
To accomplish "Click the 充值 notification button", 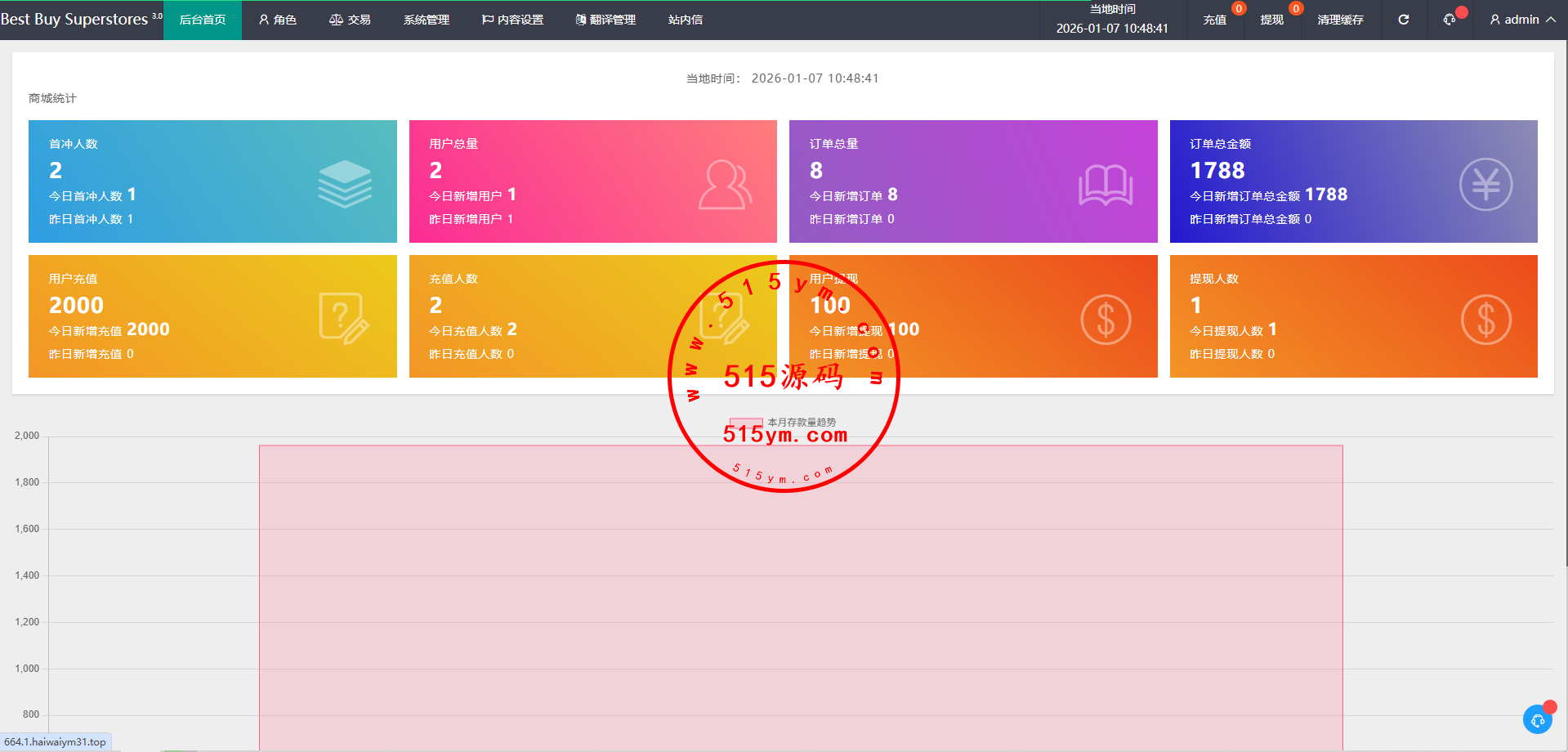I will (1214, 20).
